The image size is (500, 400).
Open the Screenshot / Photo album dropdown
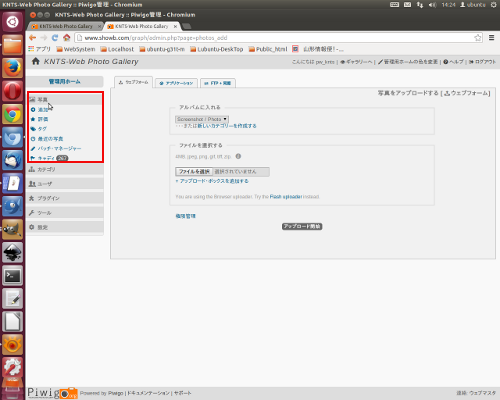202,119
